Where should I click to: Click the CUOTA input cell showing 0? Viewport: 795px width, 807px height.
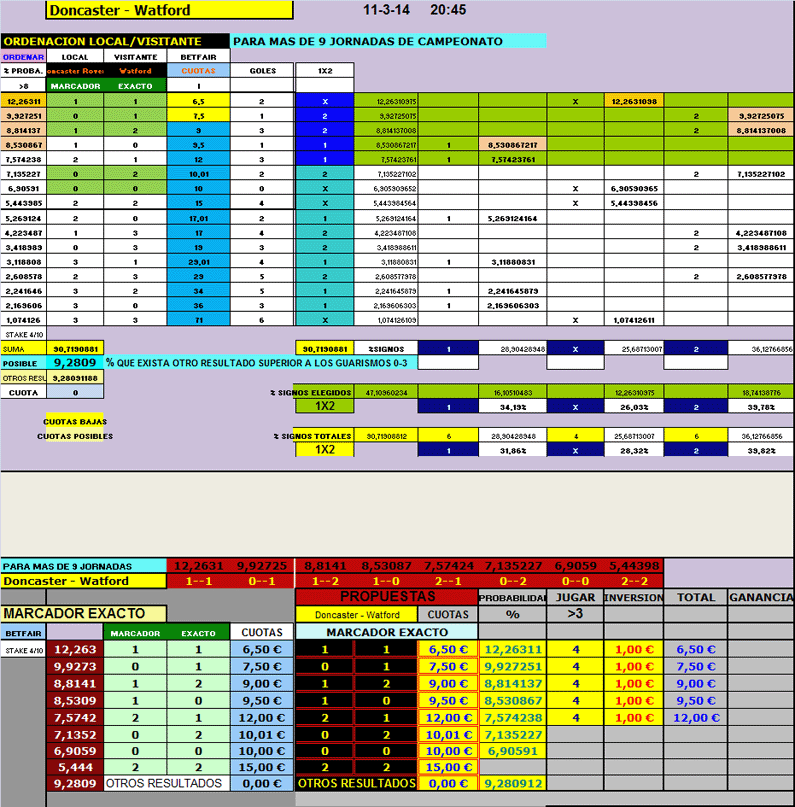point(75,393)
